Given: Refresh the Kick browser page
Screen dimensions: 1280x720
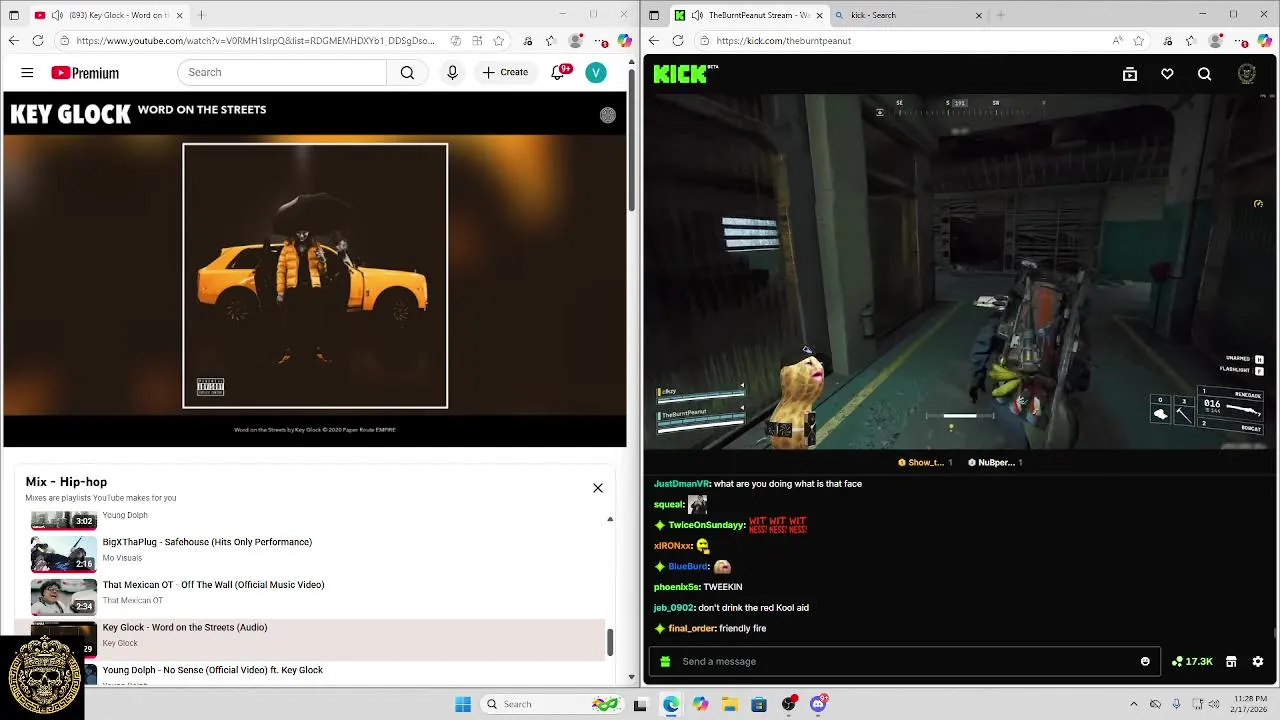Looking at the screenshot, I should click(678, 41).
